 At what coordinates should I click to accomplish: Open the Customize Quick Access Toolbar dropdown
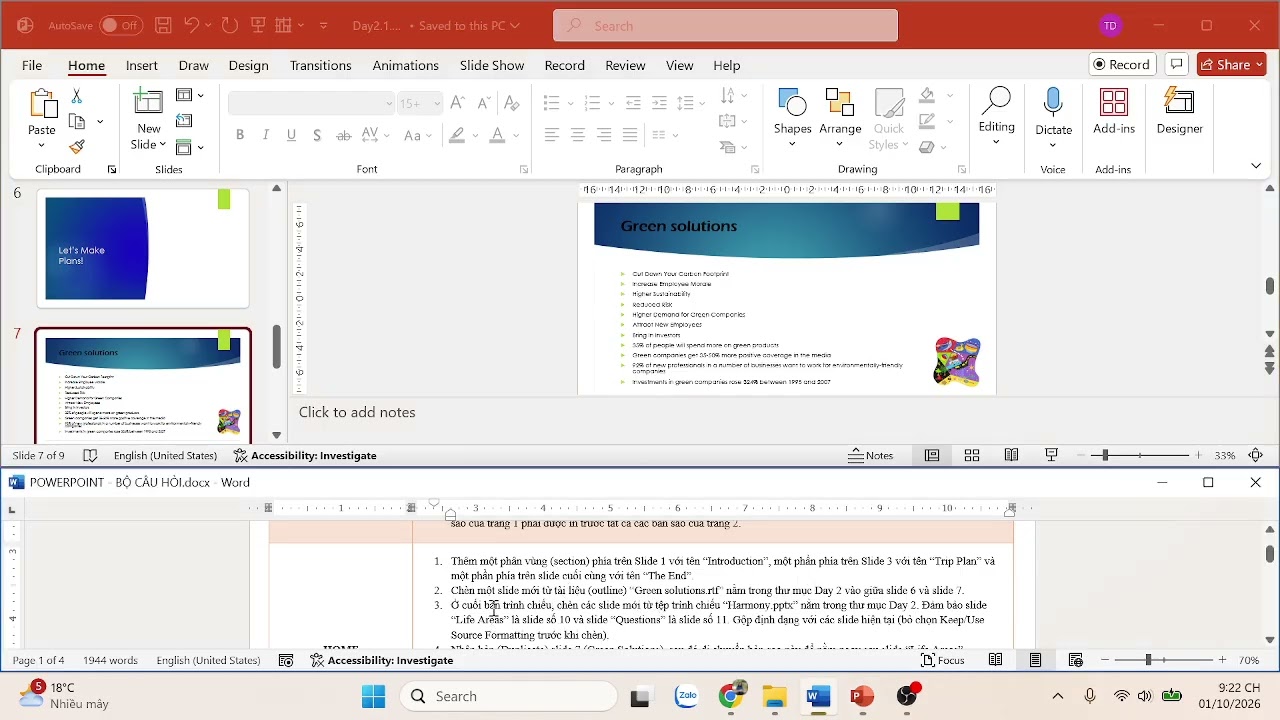(323, 26)
